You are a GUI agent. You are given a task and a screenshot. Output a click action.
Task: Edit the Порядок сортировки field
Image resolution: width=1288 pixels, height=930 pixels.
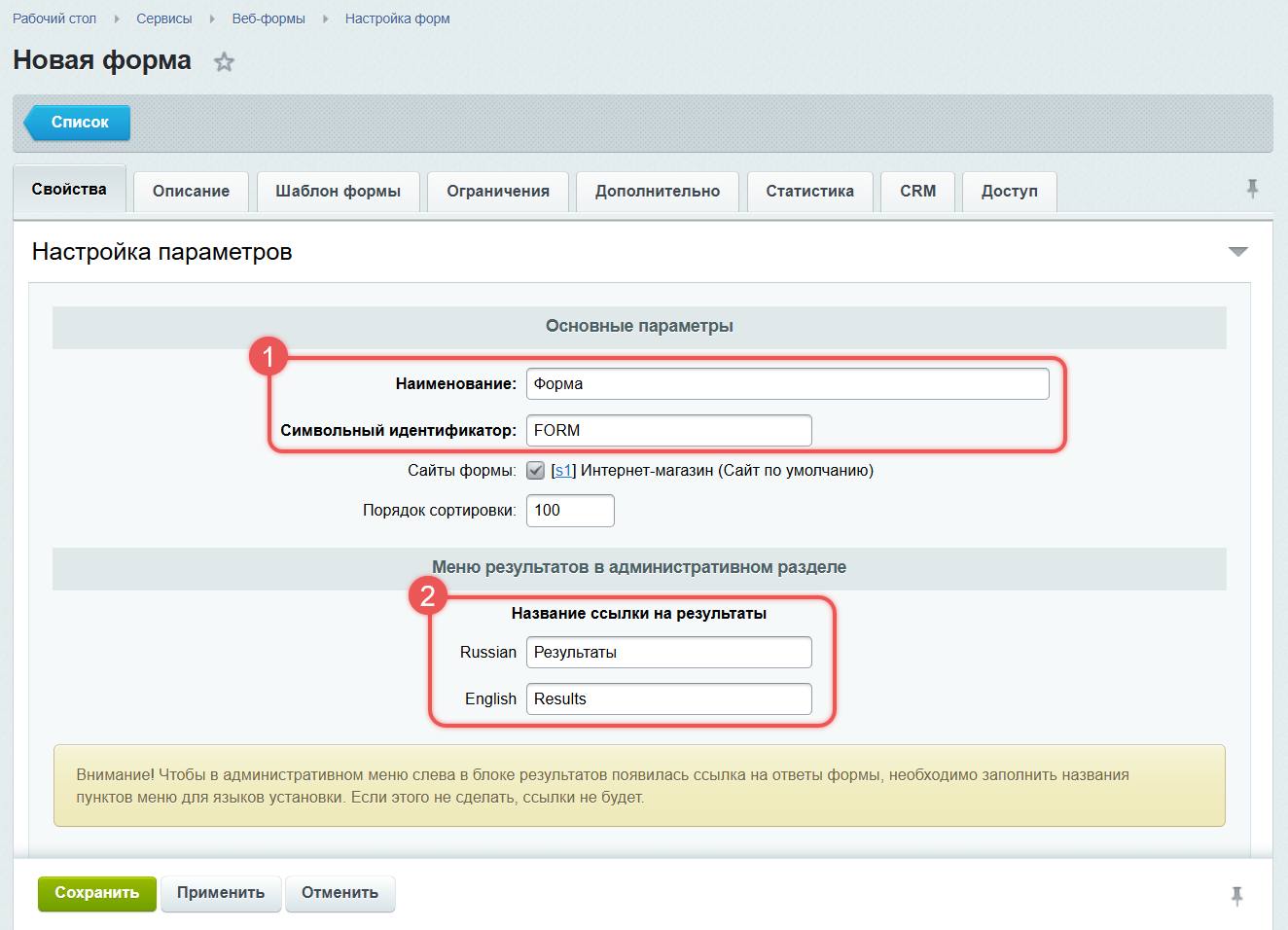point(570,511)
